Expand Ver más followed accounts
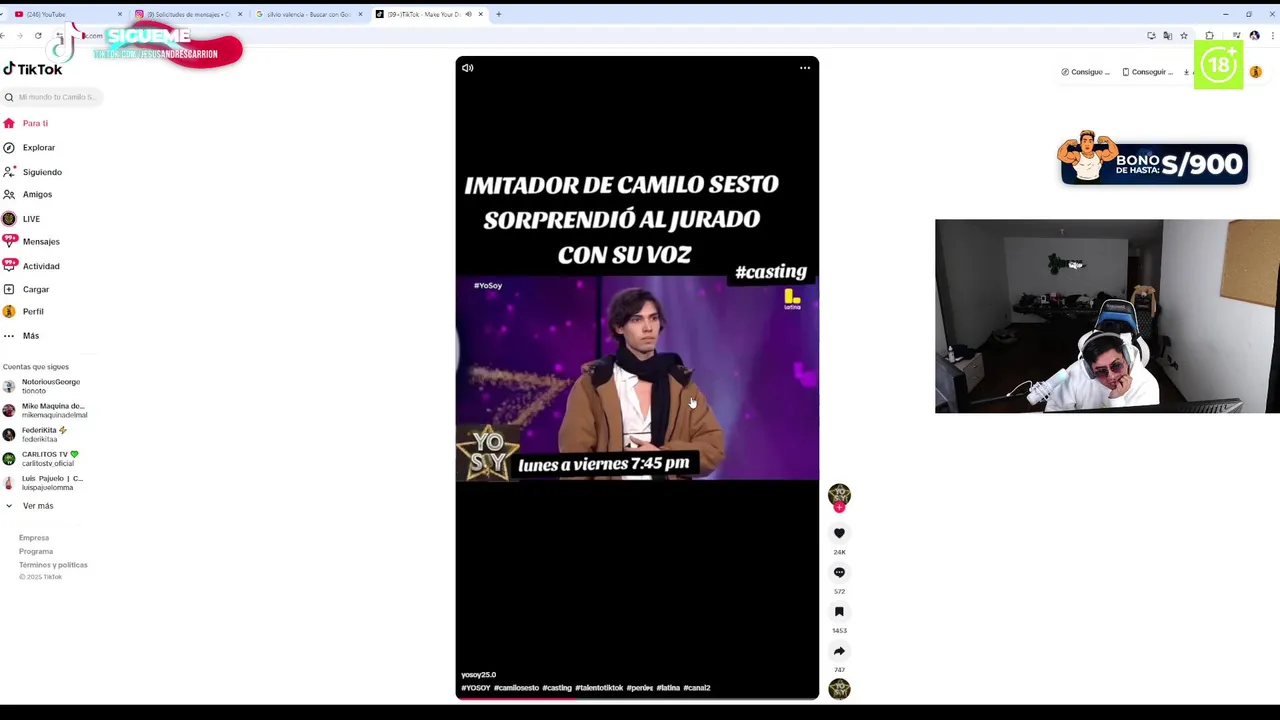Viewport: 1280px width, 720px height. point(37,506)
